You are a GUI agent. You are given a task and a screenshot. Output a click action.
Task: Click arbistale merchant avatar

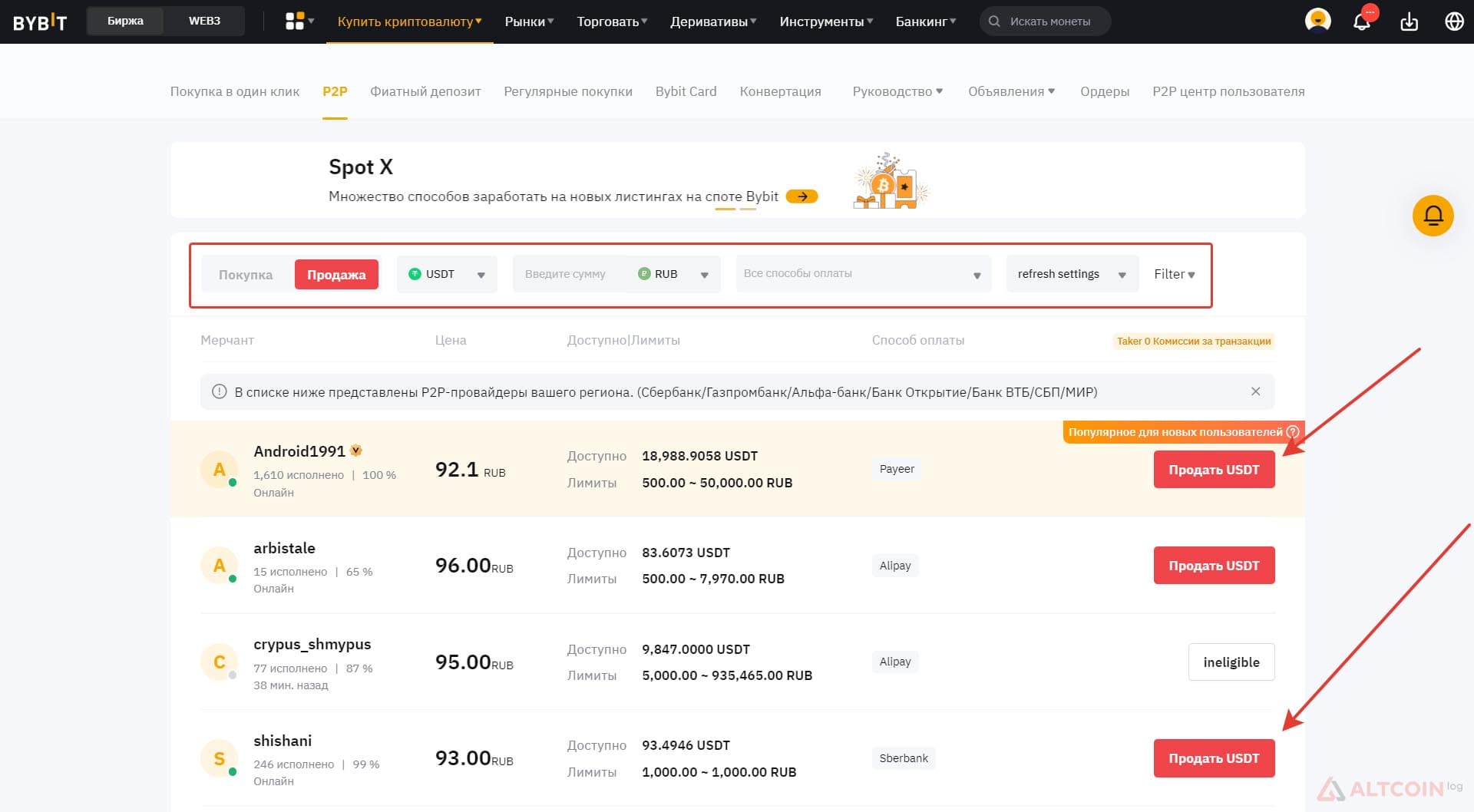(220, 566)
